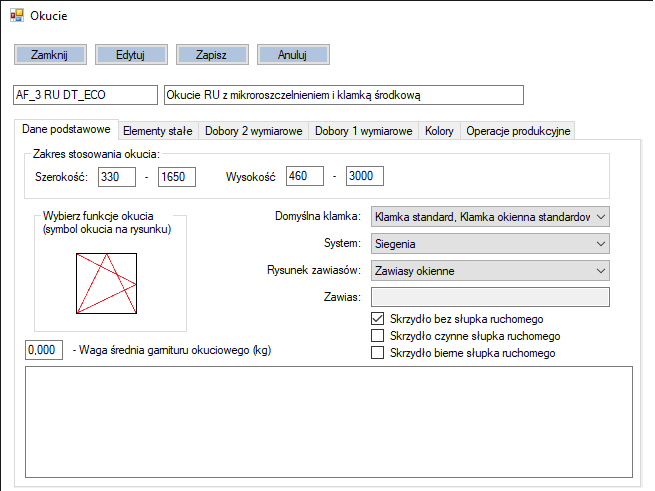This screenshot has width=655, height=491.
Task: Click the maximum Wysokość field 3000
Action: [365, 176]
